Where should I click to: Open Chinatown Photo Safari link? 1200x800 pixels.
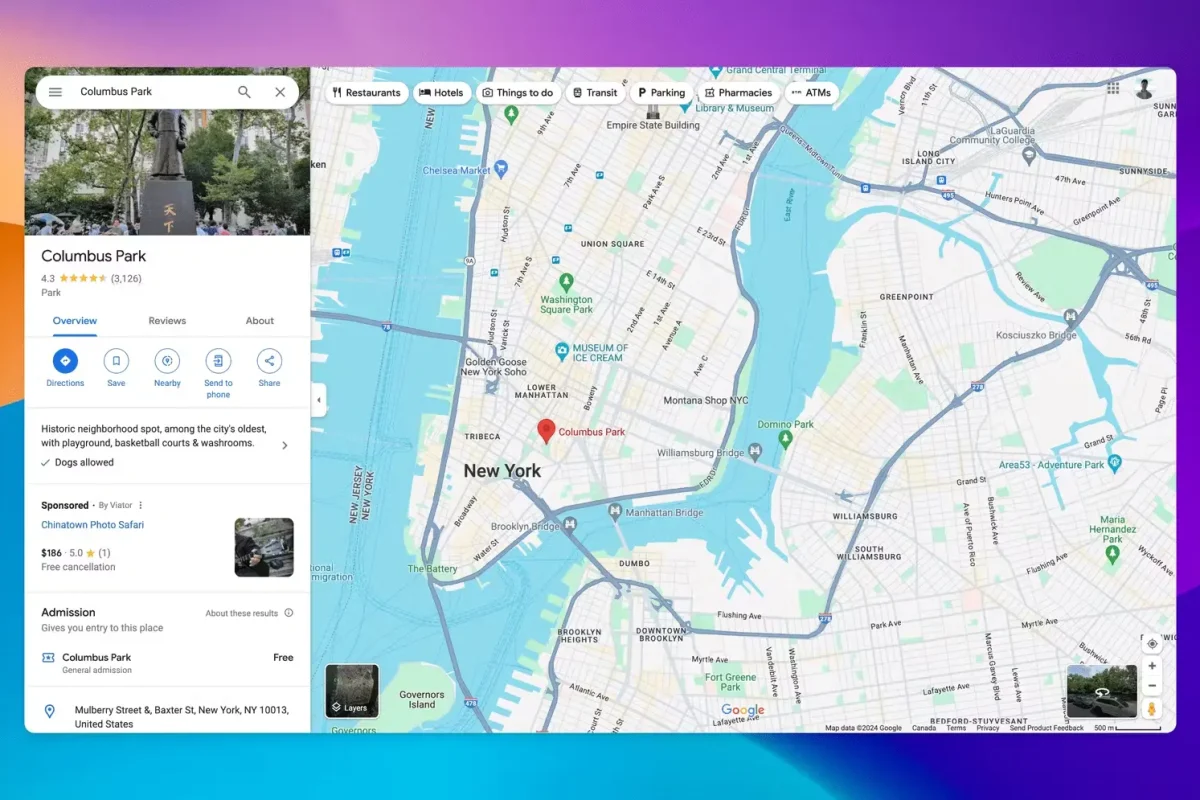[x=92, y=525]
